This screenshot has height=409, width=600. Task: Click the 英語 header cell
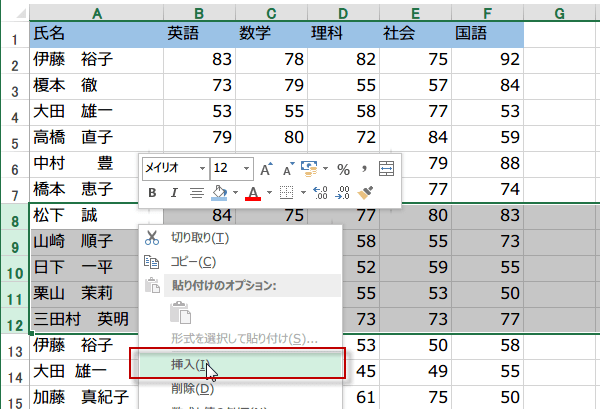pyautogui.click(x=199, y=35)
